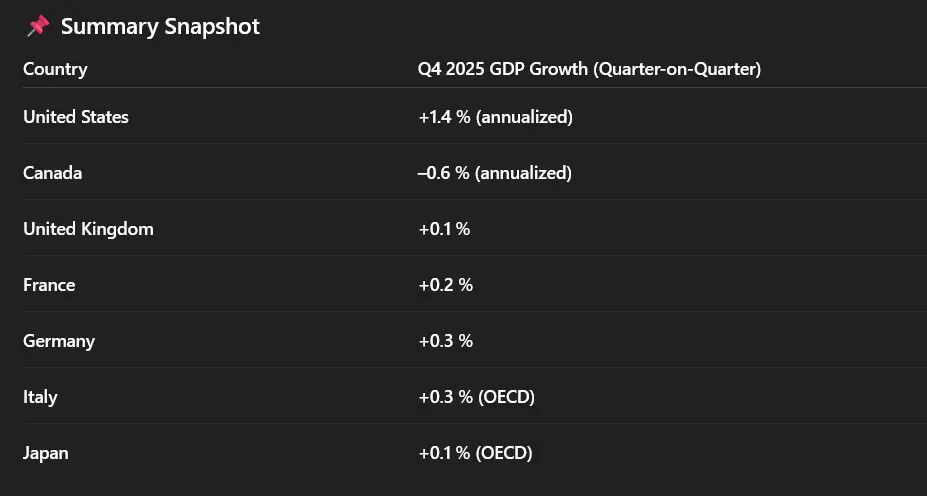This screenshot has width=927, height=496.
Task: Click the red pushpin icon
Action: pyautogui.click(x=37, y=26)
